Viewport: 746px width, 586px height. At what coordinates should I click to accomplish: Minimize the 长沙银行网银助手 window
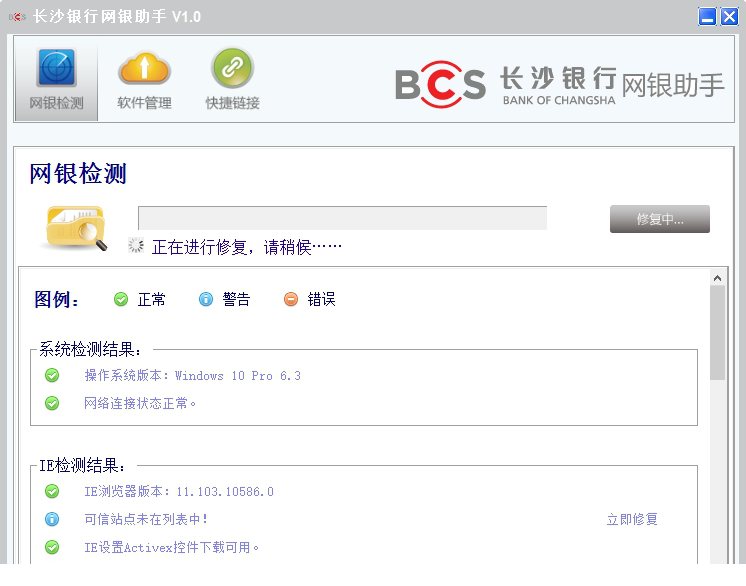click(707, 17)
